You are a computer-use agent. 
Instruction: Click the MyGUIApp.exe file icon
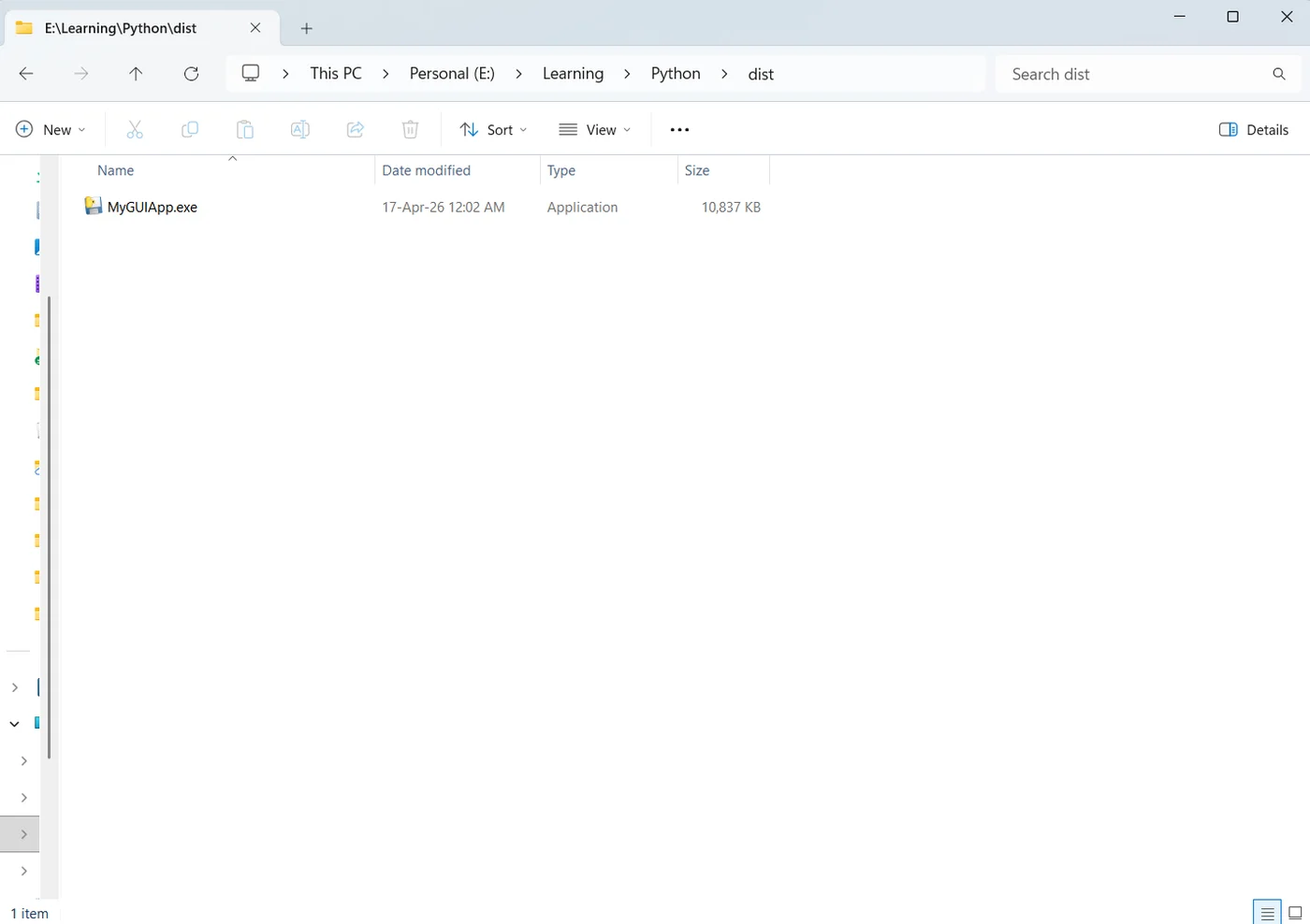(x=93, y=207)
